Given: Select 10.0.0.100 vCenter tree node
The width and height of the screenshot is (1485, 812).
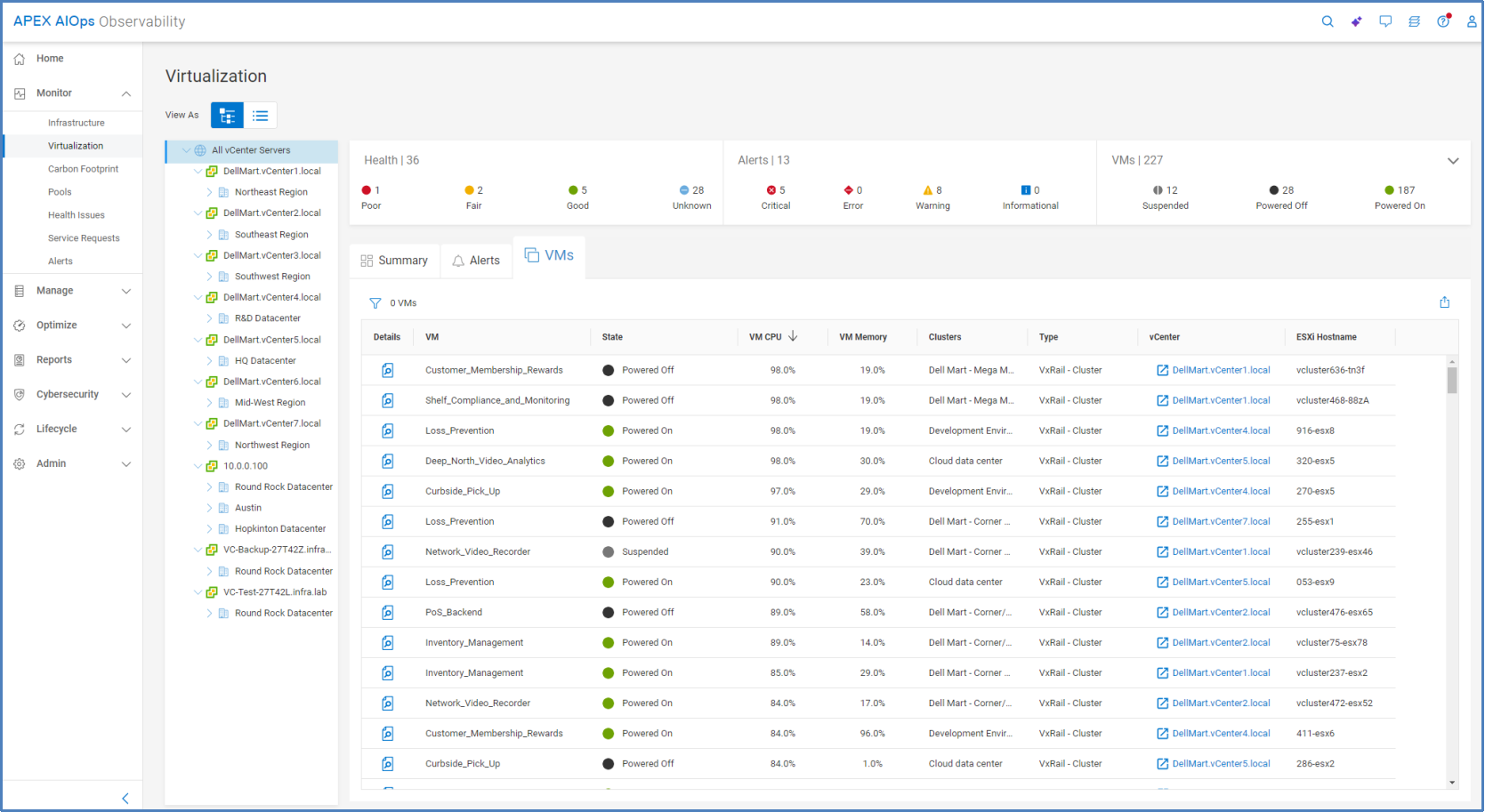Looking at the screenshot, I should (x=246, y=466).
